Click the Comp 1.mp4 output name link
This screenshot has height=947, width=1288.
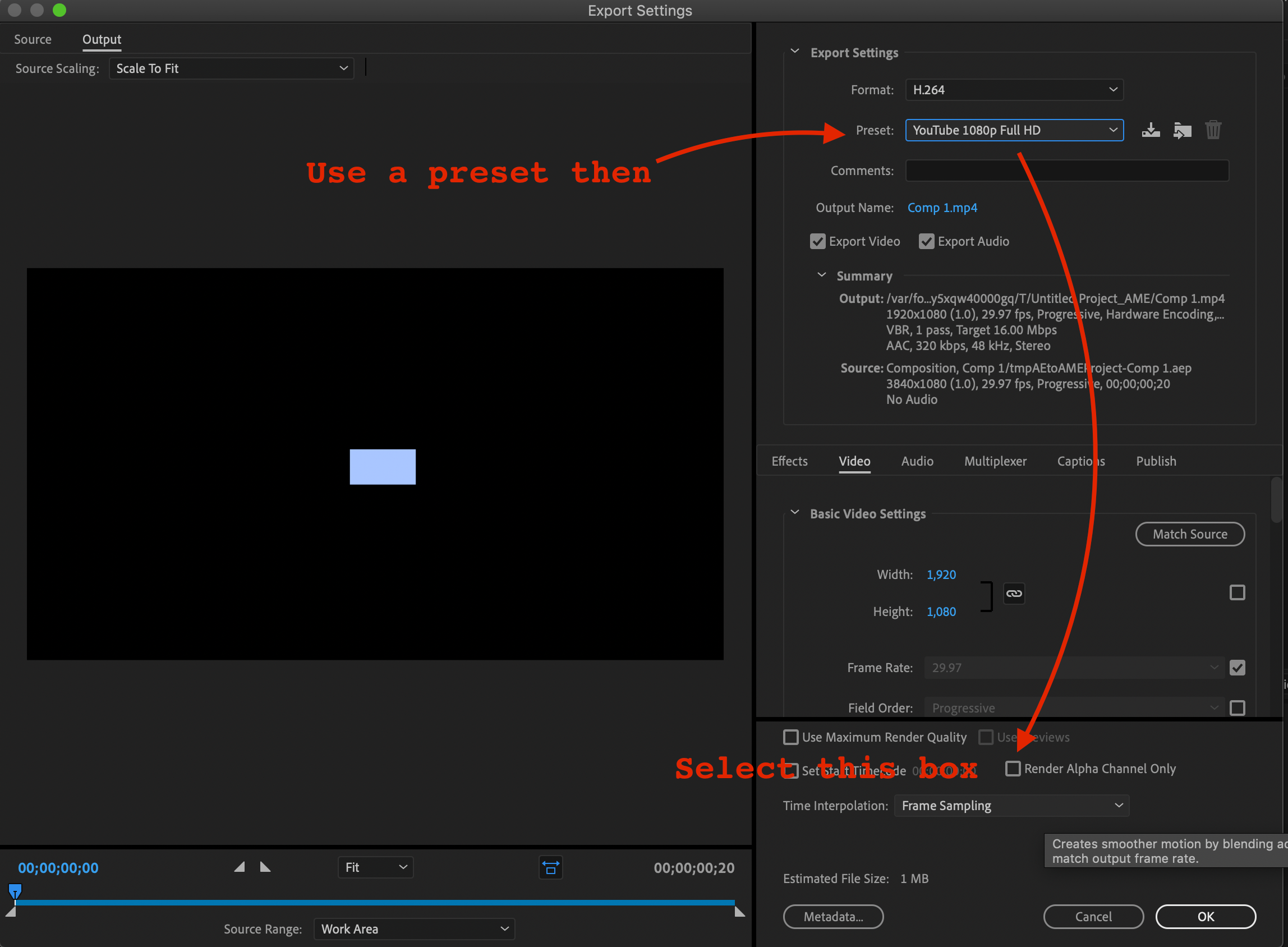click(942, 208)
